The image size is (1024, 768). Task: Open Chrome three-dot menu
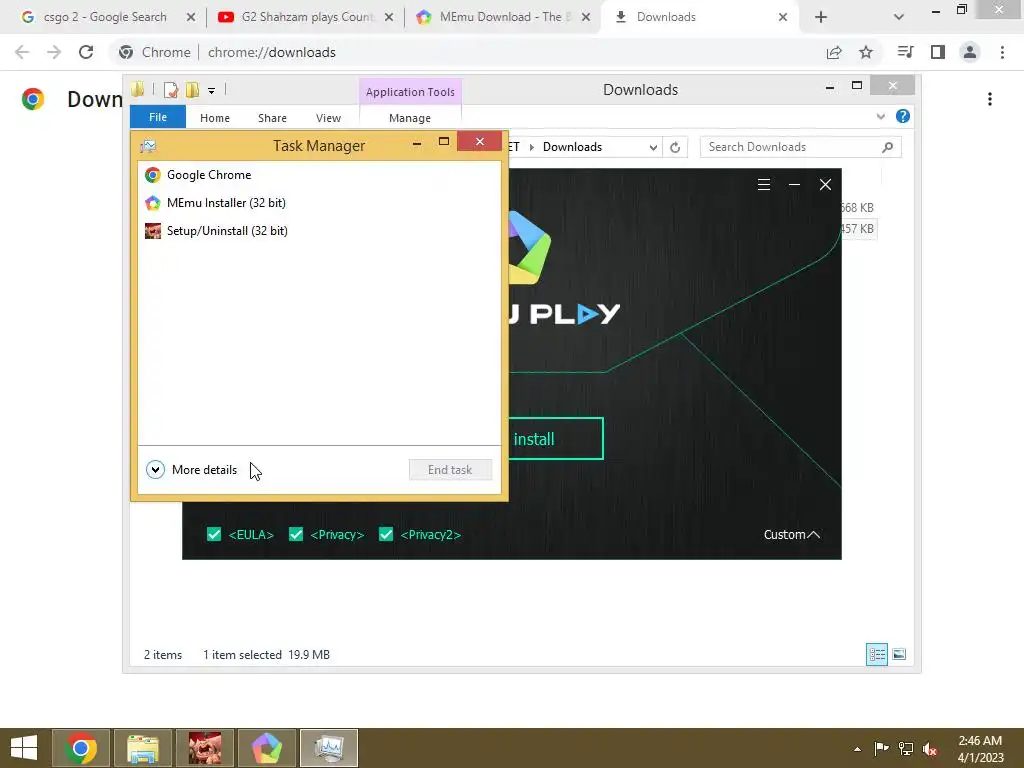tap(1002, 52)
